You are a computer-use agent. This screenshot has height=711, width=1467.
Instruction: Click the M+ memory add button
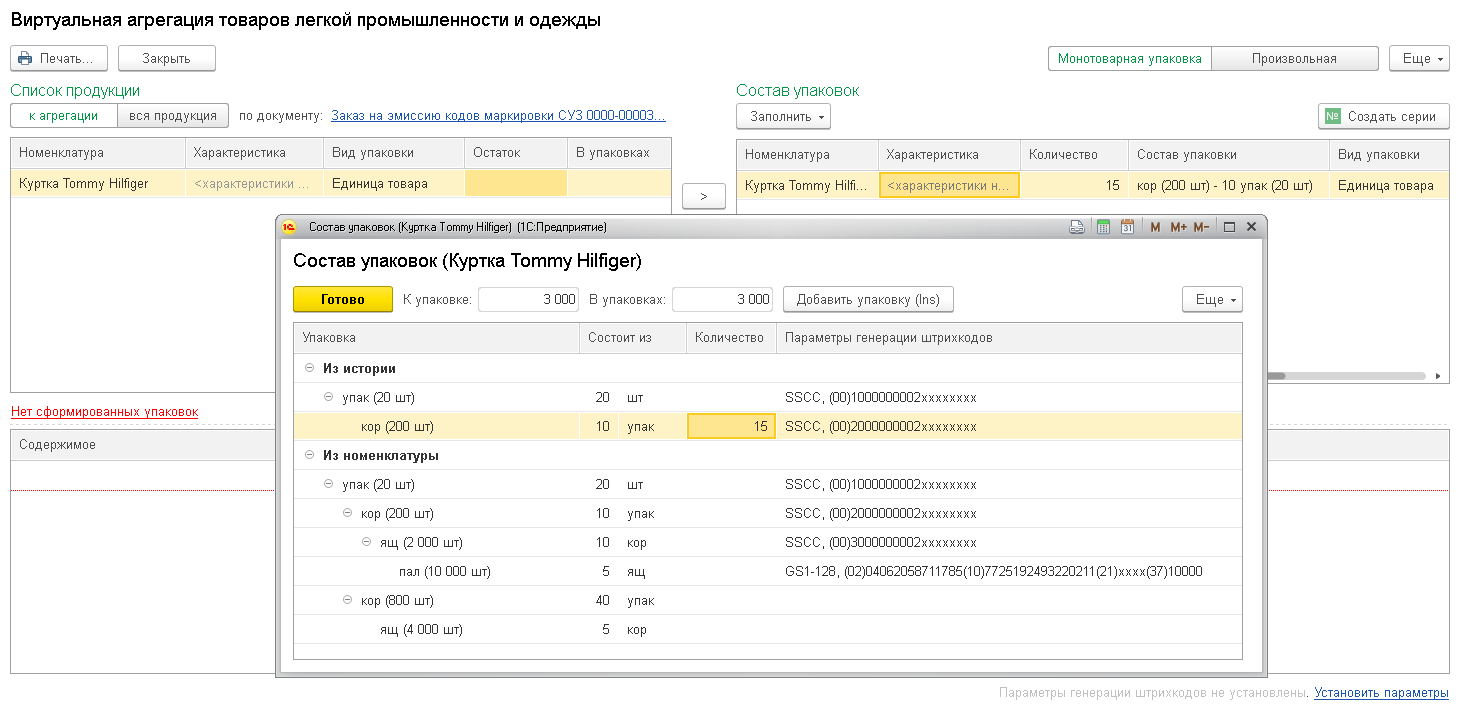click(1177, 227)
